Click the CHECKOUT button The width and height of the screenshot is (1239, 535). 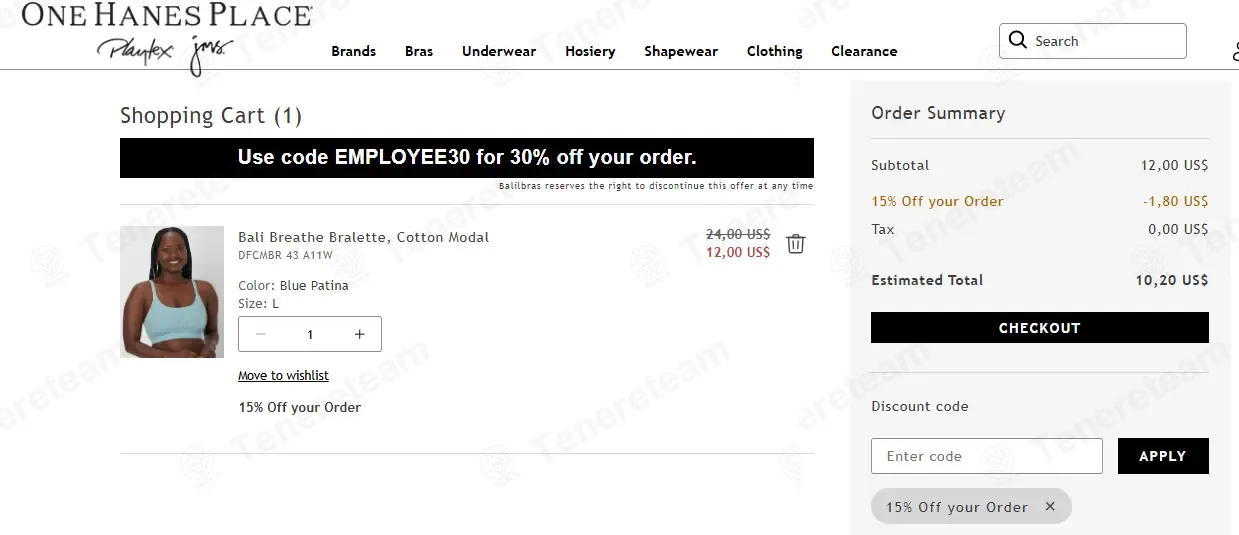pos(1040,328)
